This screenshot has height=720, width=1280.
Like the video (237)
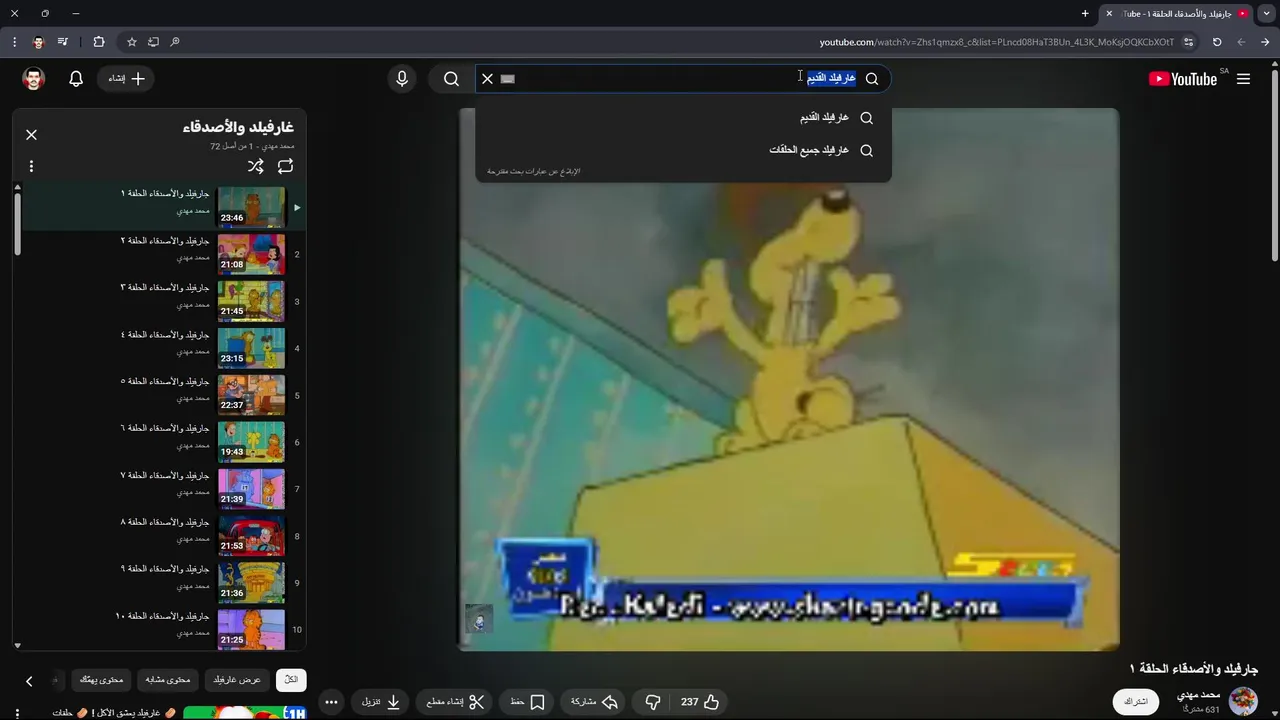point(700,702)
